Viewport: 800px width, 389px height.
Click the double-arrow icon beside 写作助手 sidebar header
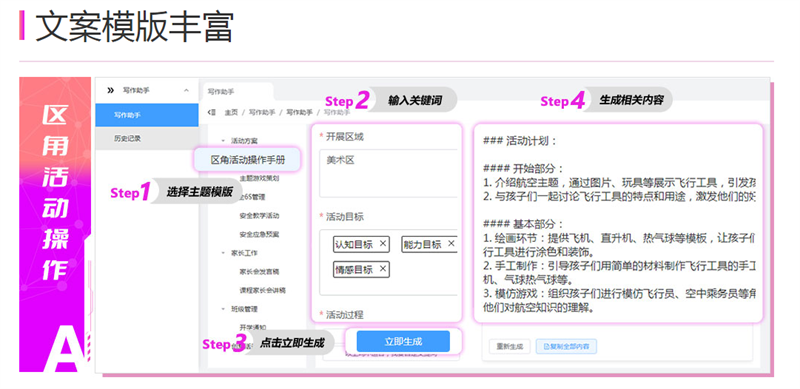tap(110, 90)
